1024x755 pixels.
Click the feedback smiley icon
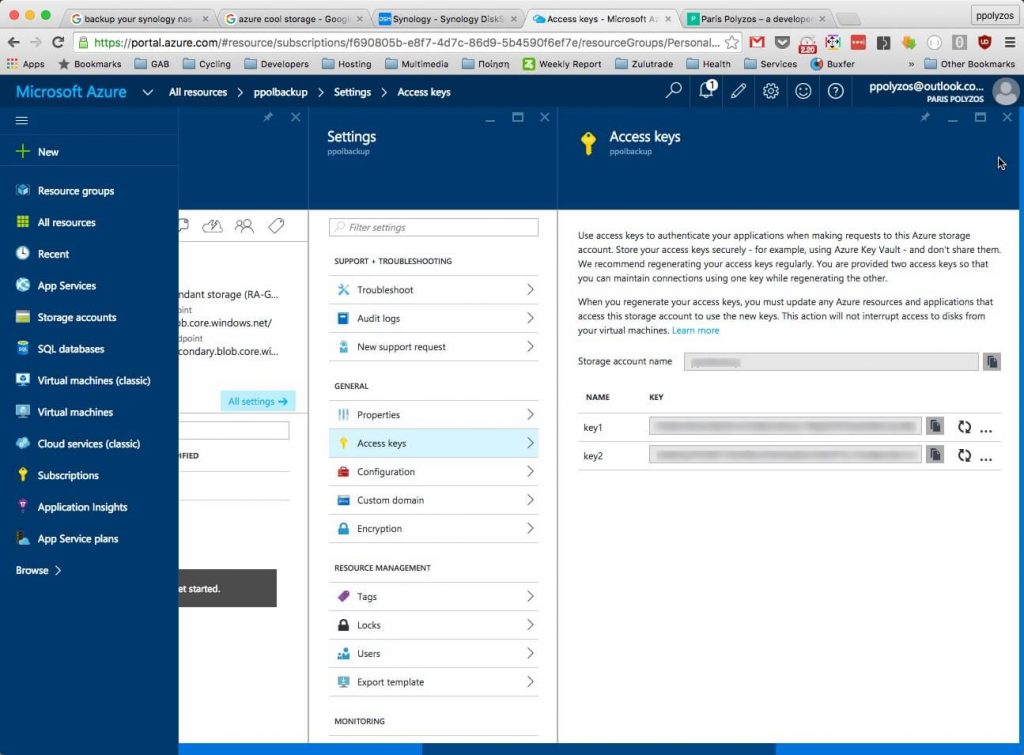pyautogui.click(x=803, y=91)
